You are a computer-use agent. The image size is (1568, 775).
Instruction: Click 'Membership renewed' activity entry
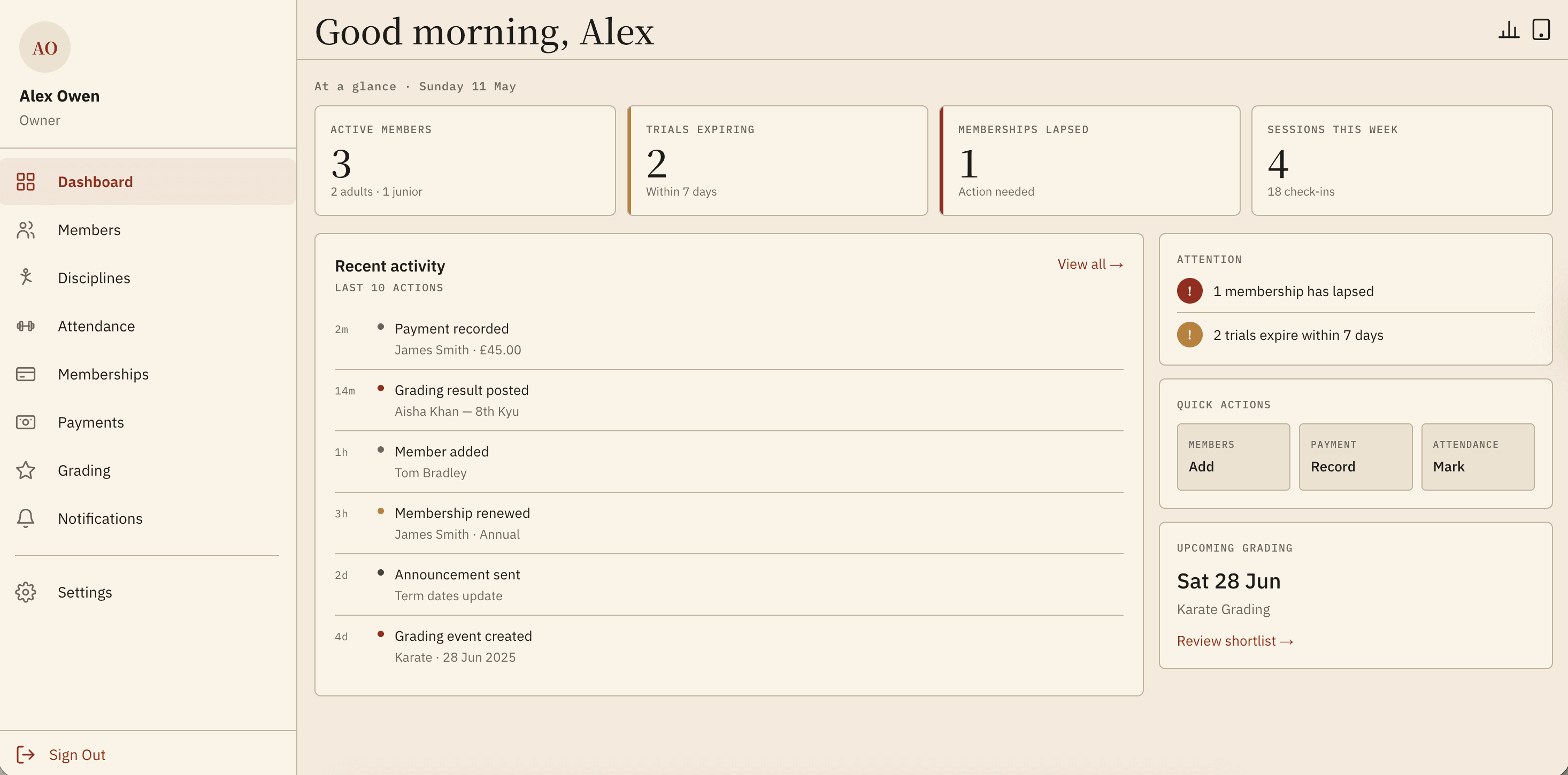coord(728,523)
